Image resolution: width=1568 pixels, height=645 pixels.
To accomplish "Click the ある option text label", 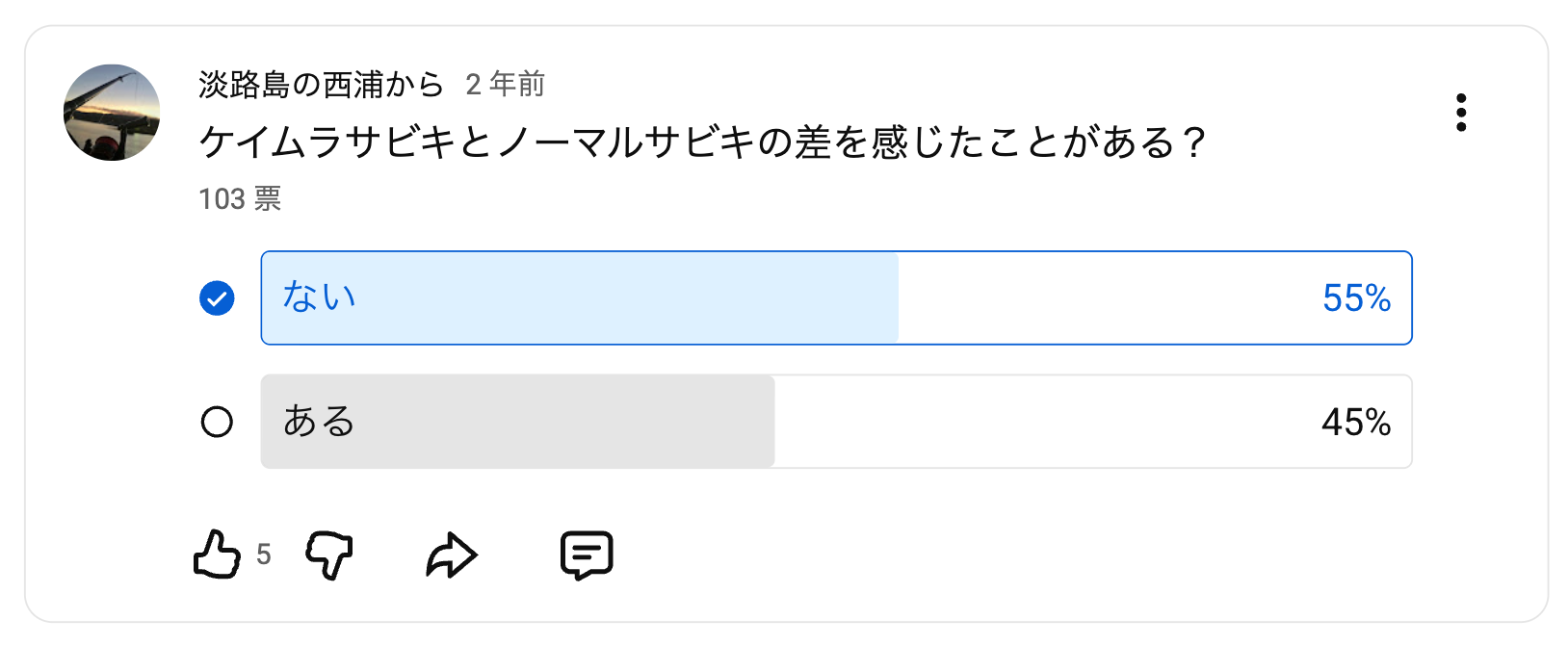I will click(x=319, y=422).
